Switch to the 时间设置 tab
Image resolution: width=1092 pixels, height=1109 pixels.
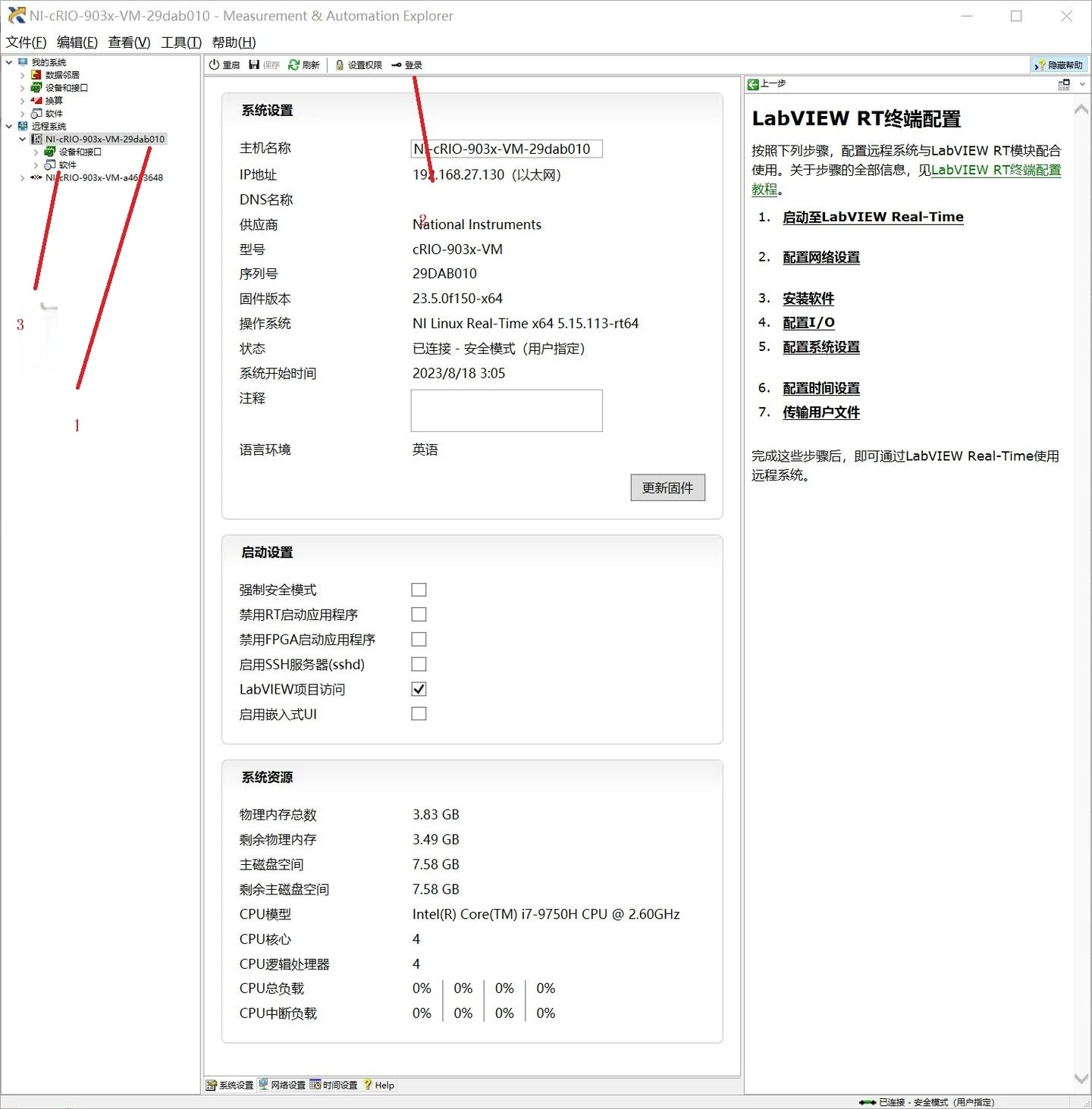tap(334, 1085)
